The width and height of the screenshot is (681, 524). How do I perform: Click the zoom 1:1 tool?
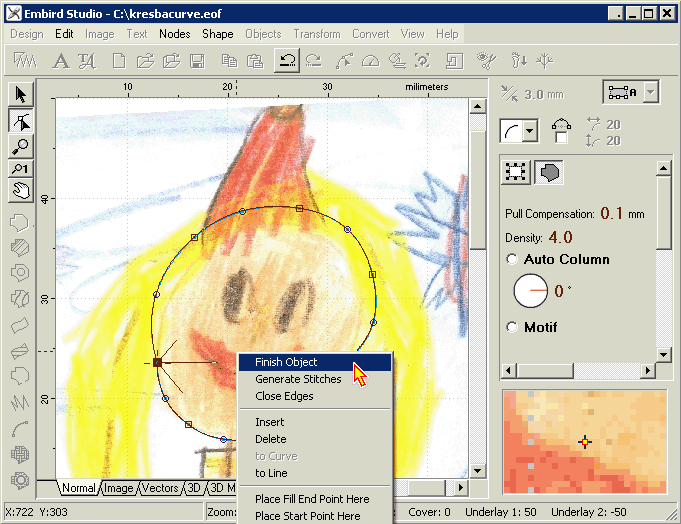coord(20,169)
